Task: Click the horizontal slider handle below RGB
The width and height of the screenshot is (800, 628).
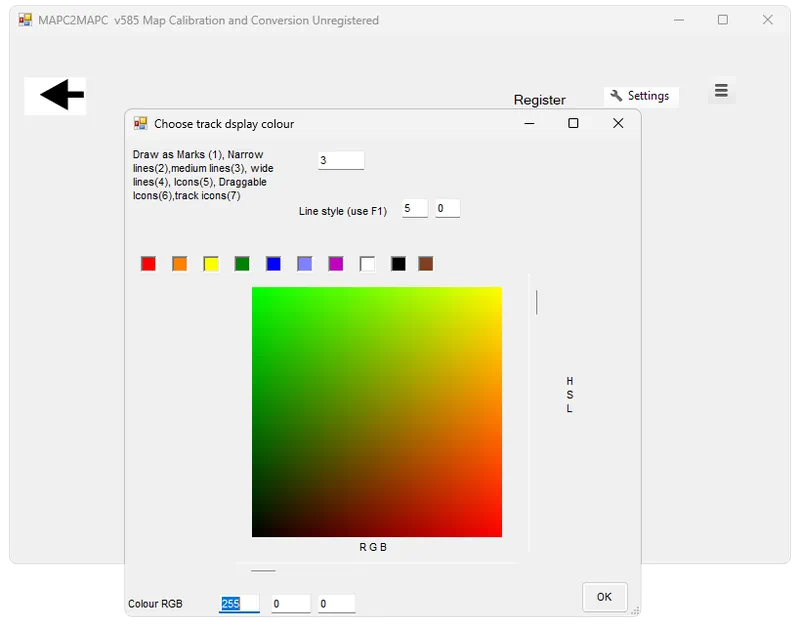Action: click(263, 571)
